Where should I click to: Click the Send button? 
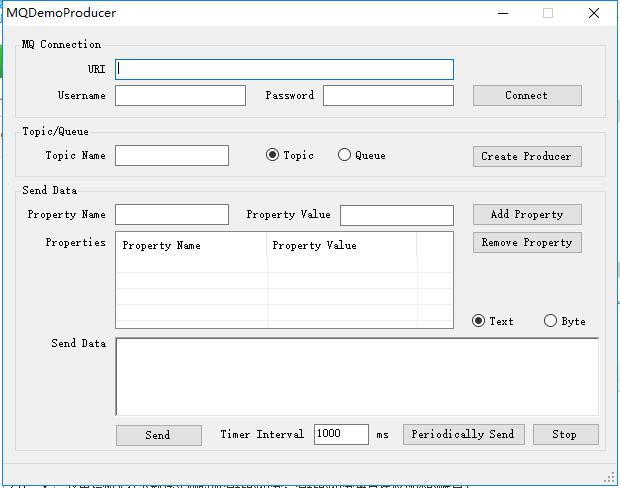click(159, 435)
